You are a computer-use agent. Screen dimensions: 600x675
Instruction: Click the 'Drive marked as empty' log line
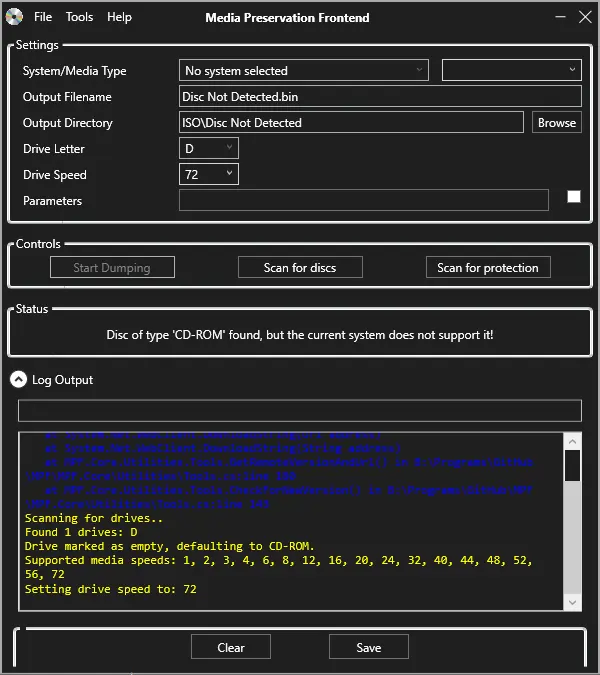[x=170, y=546]
